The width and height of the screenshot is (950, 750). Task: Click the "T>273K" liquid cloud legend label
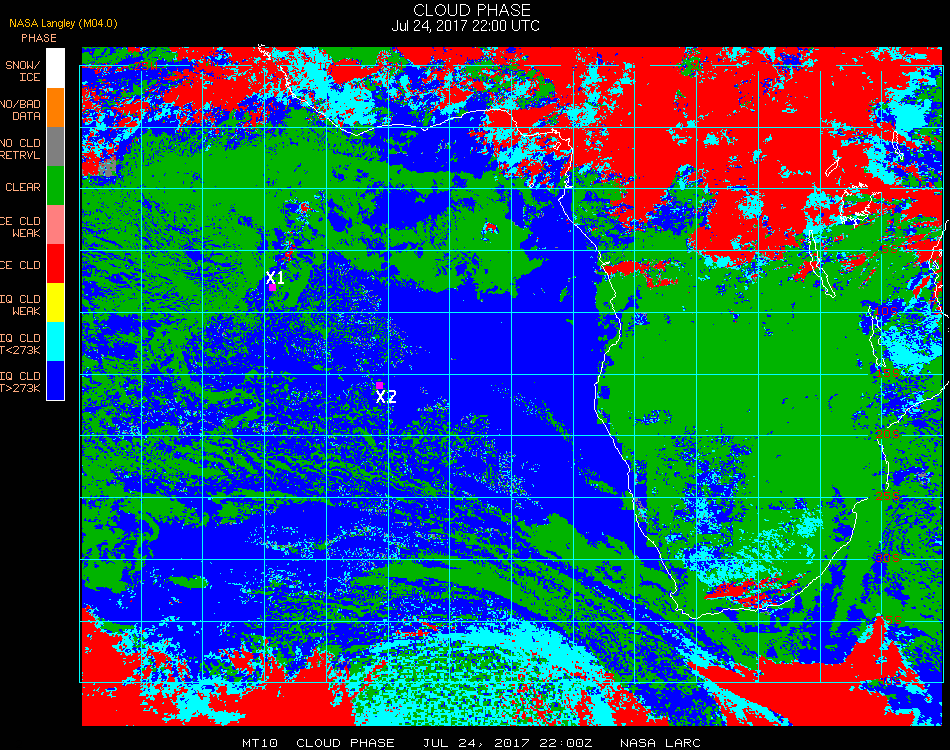pos(20,388)
